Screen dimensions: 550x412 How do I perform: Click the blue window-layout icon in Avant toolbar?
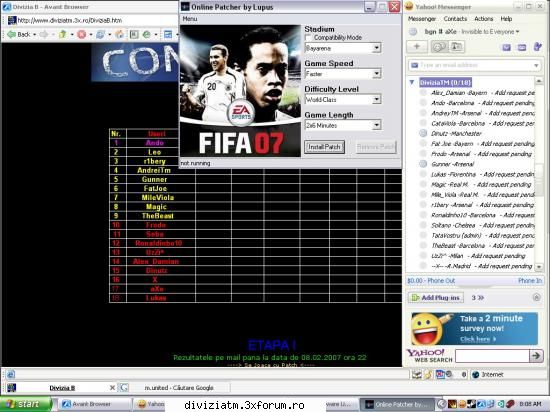point(168,34)
